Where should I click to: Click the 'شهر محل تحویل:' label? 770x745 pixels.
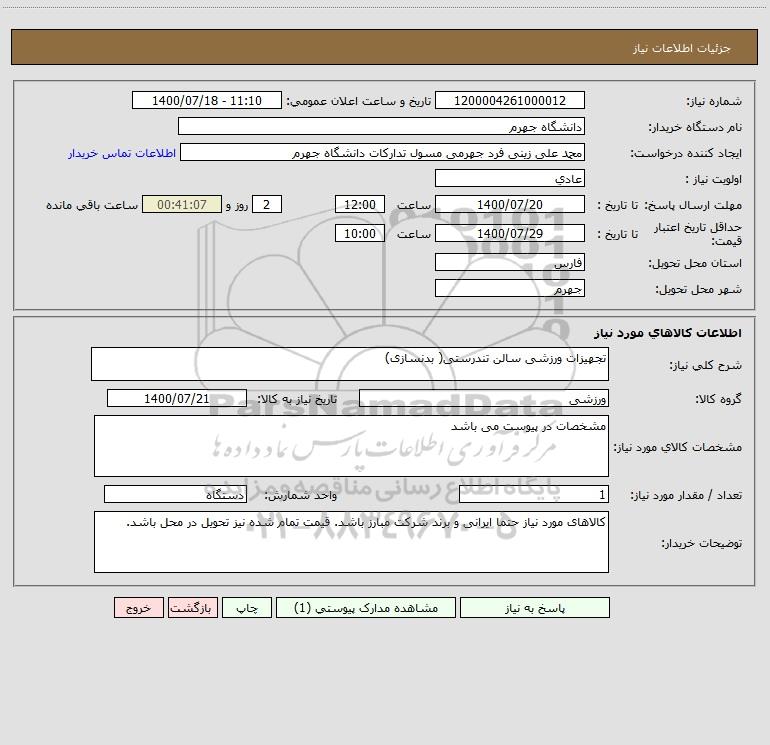pos(699,289)
